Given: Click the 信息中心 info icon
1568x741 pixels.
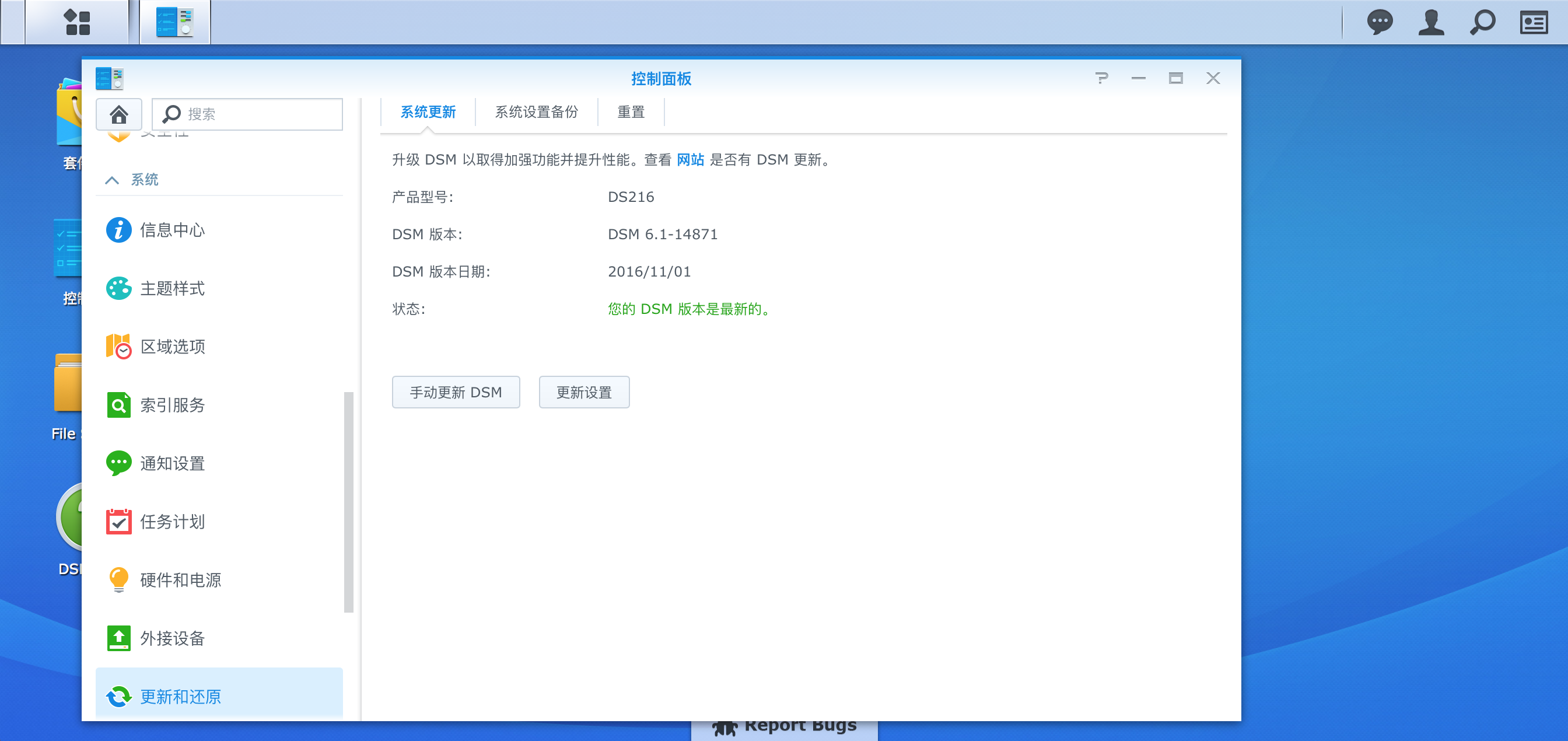Looking at the screenshot, I should (x=118, y=229).
